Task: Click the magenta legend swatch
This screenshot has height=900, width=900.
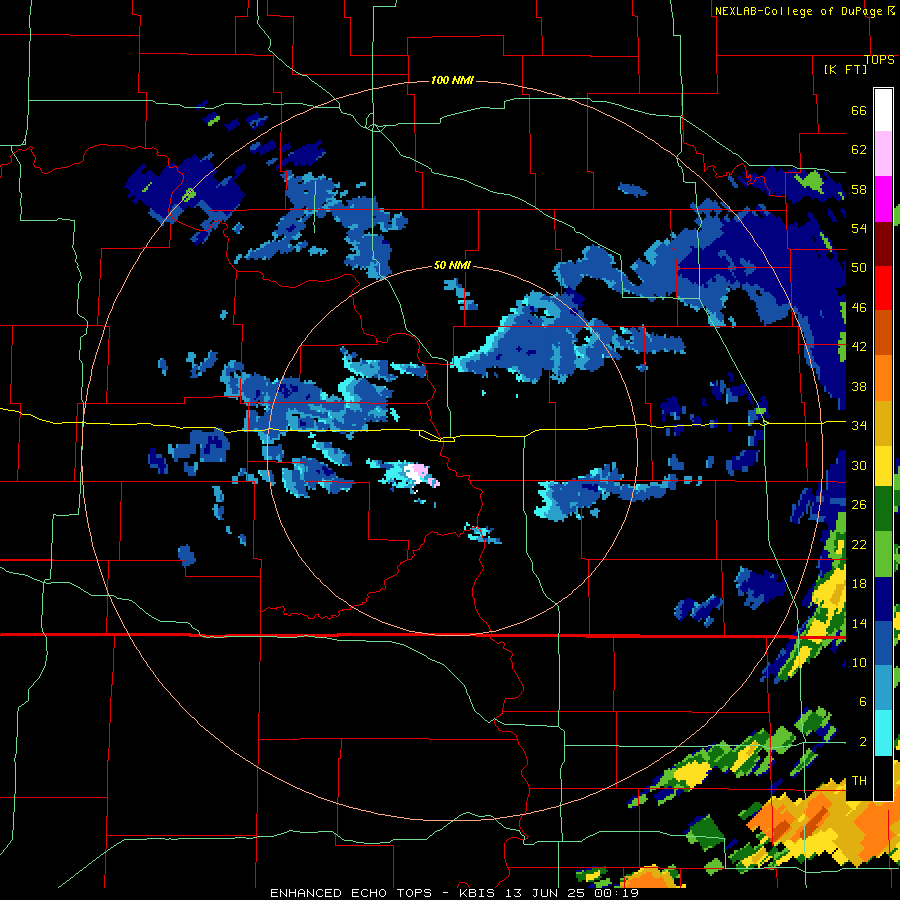Action: [883, 199]
